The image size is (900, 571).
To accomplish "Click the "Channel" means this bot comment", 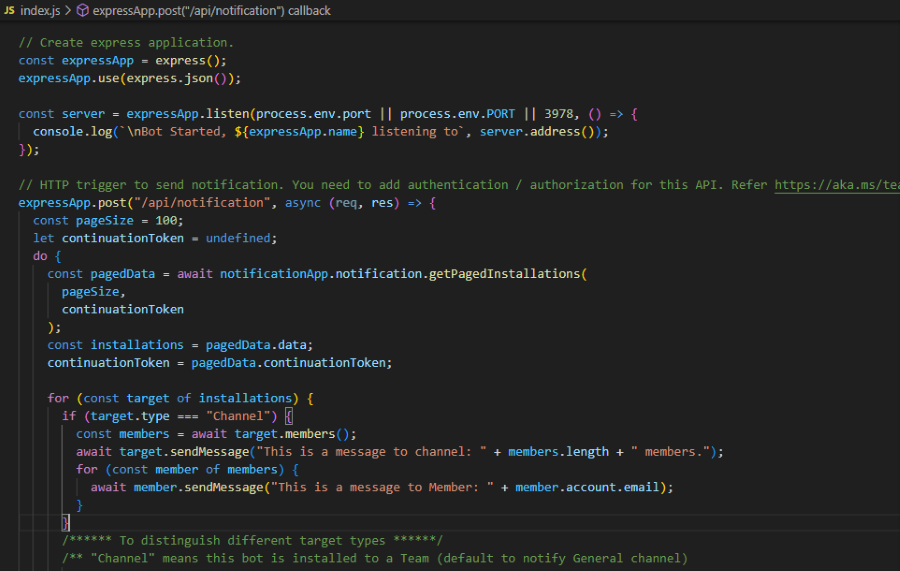I will (x=374, y=558).
